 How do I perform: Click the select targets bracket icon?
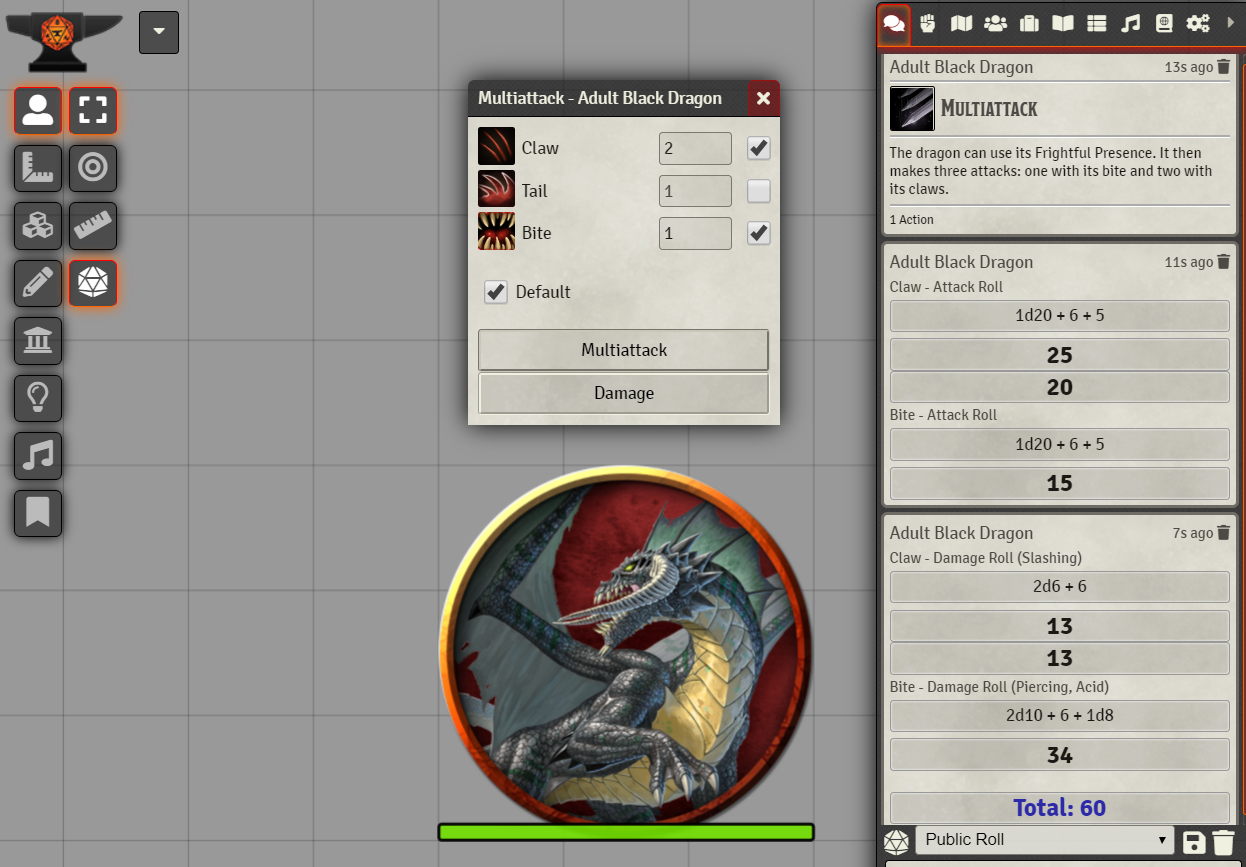click(93, 110)
